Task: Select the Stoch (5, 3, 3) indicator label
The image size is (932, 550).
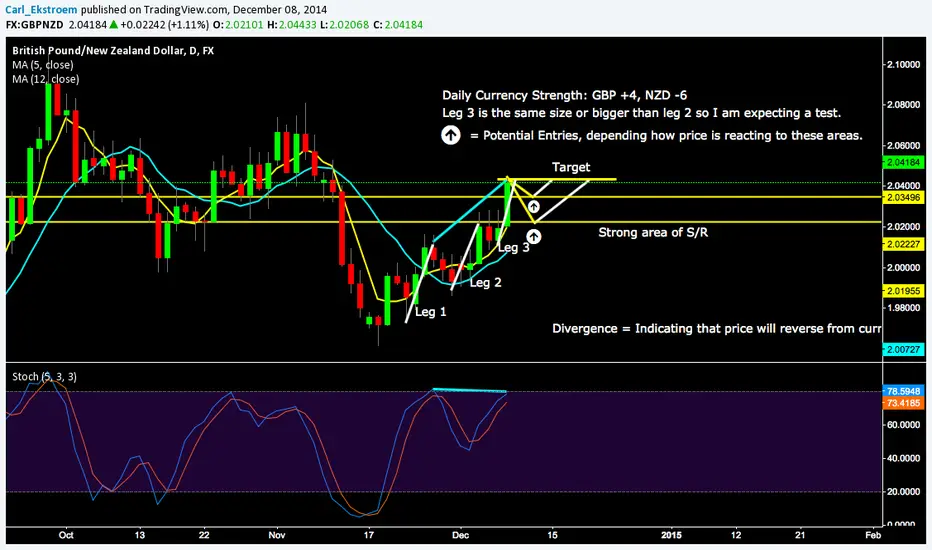Action: point(45,376)
